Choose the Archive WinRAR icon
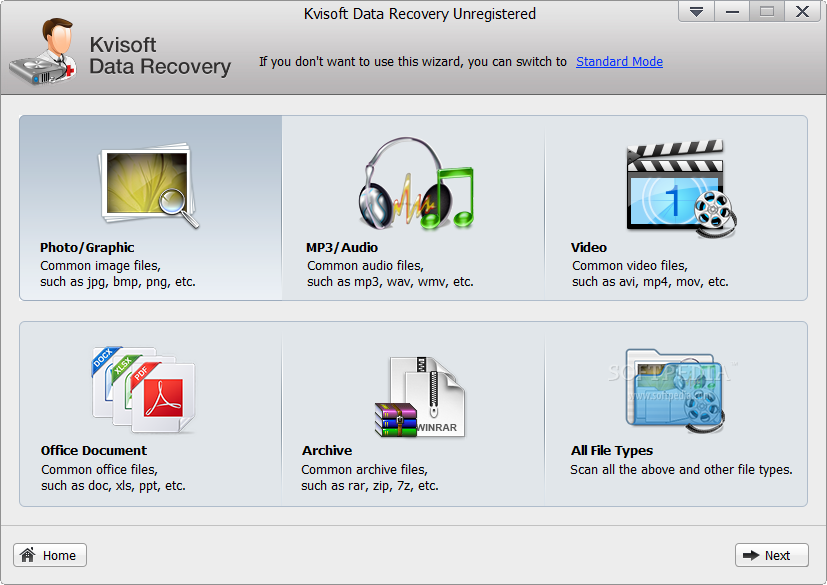Screen dimensions: 827x585 (x=420, y=397)
